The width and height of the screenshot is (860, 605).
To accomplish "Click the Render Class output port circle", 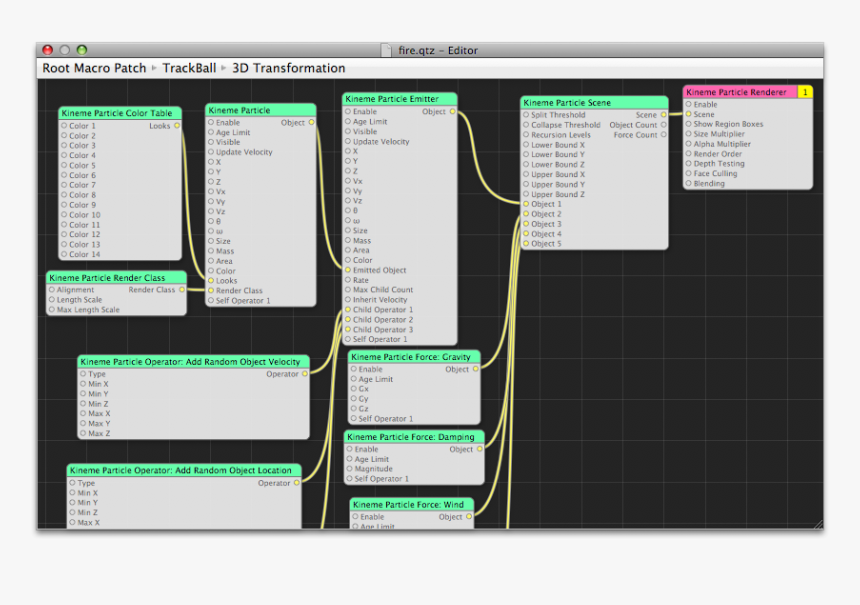I will tap(182, 290).
